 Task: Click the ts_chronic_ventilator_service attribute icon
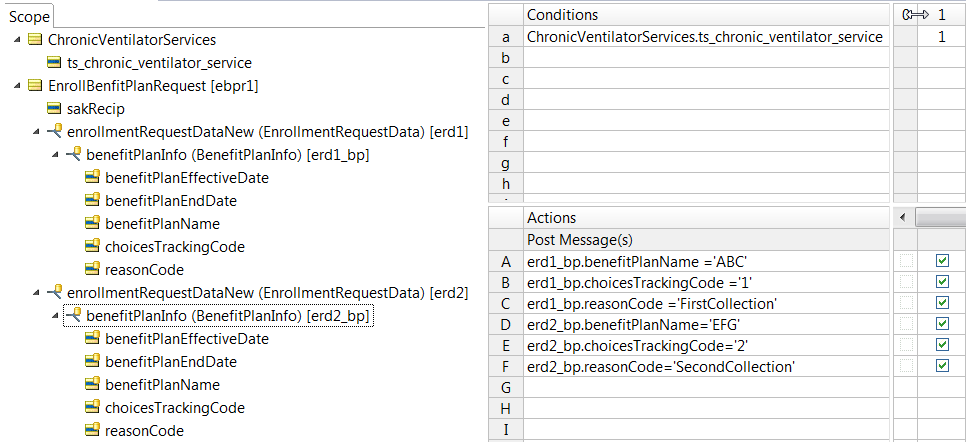coord(54,63)
